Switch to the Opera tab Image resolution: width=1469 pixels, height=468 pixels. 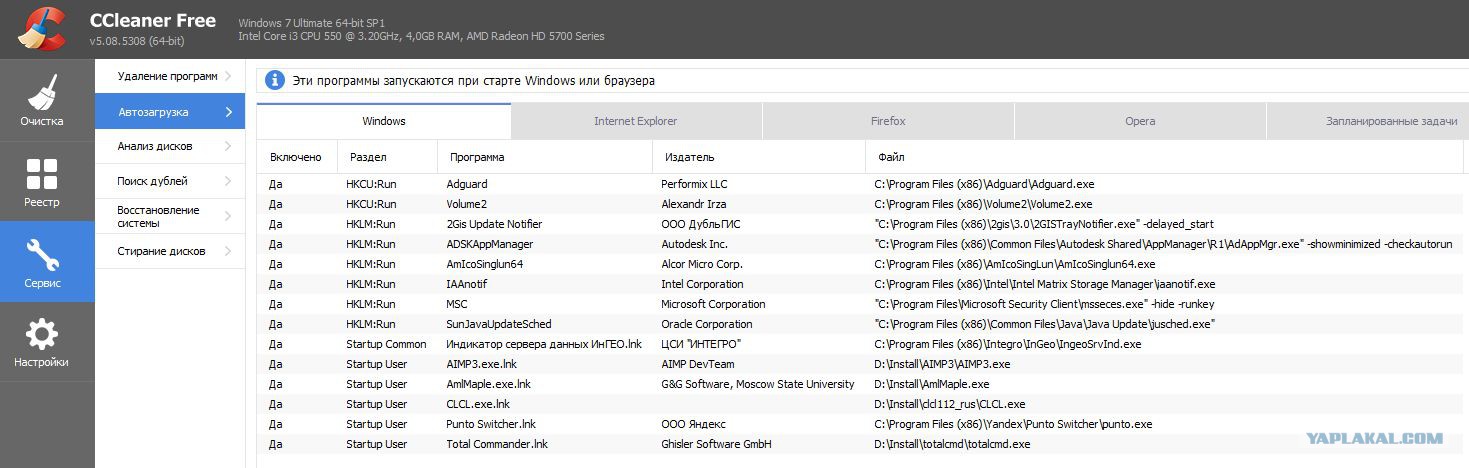pyautogui.click(x=1140, y=121)
